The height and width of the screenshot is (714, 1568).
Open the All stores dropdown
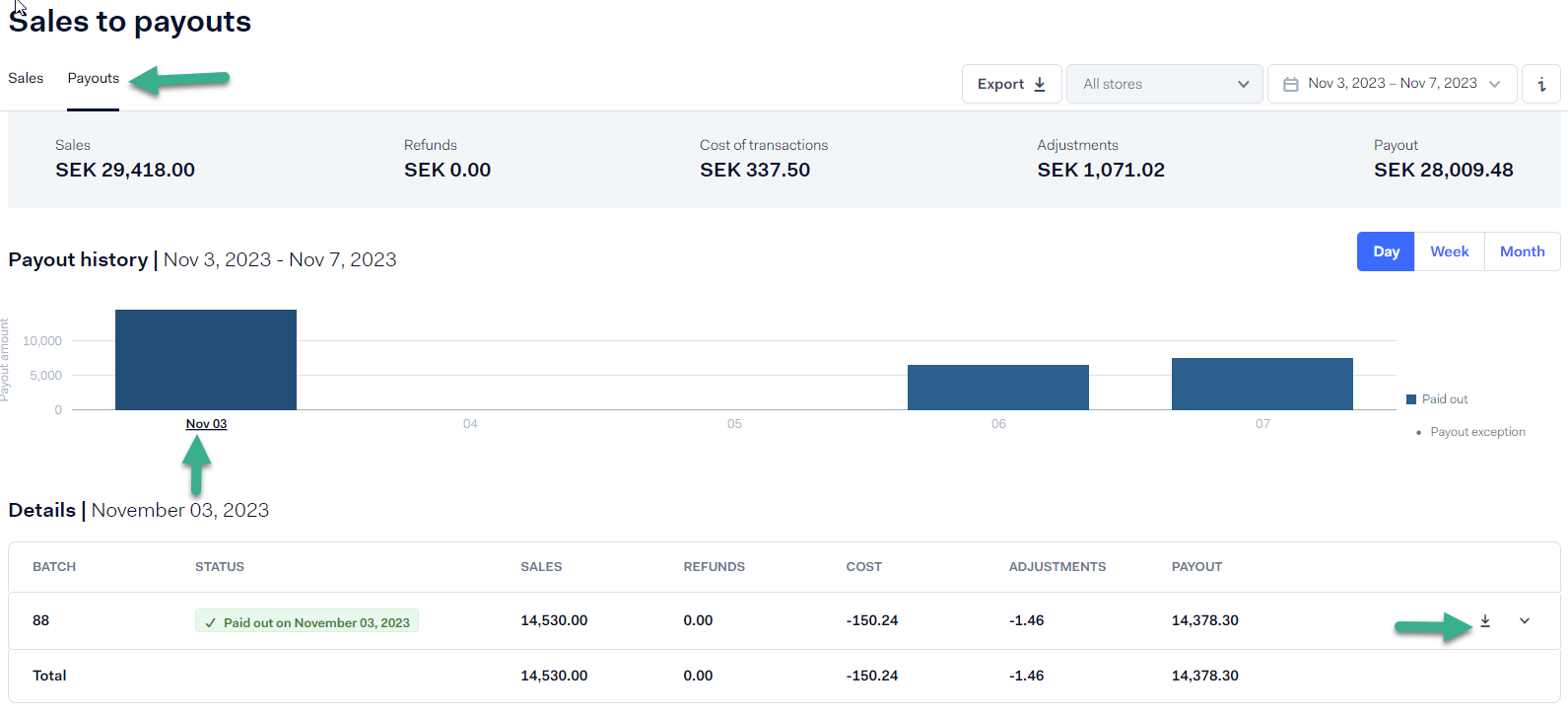[x=1164, y=85]
